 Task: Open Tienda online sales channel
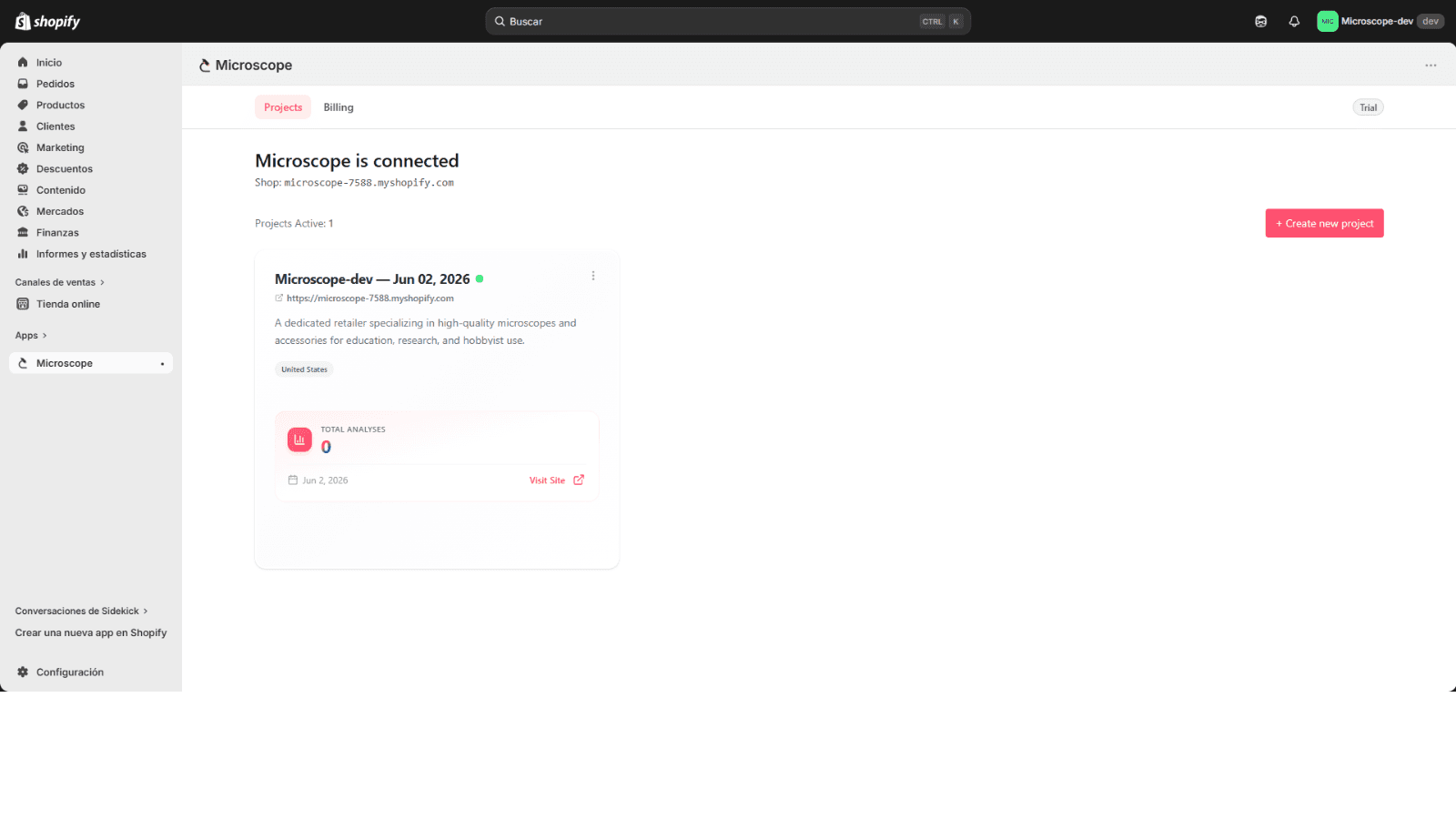(91, 304)
